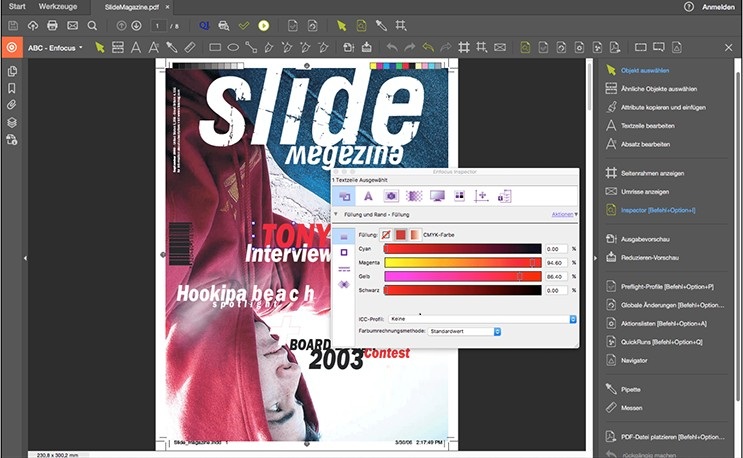Print the document via printer icon
Image resolution: width=743 pixels, height=458 pixels.
pos(52,26)
